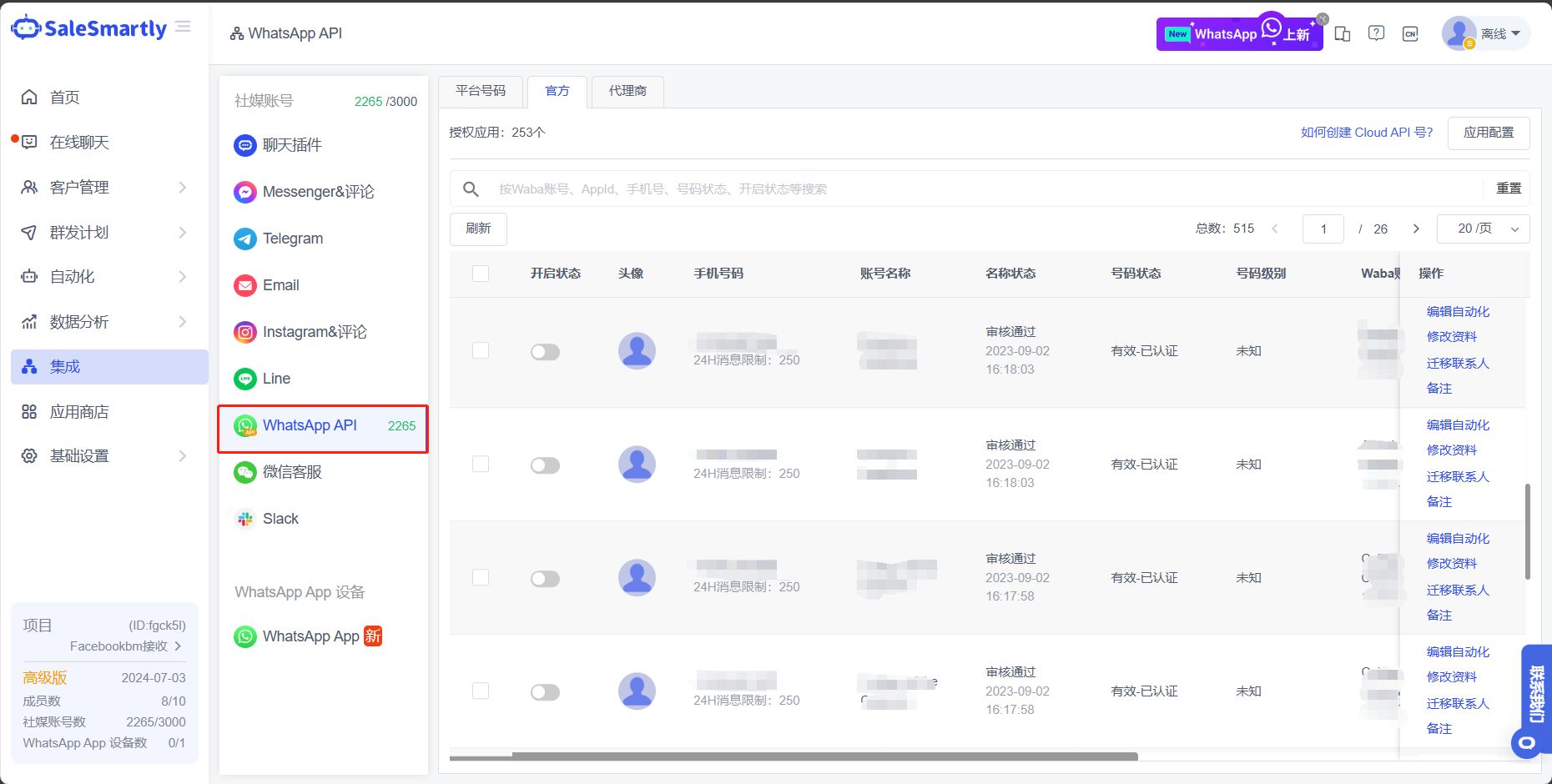Click first row 编辑自动化 link
1552x784 pixels.
1458,312
